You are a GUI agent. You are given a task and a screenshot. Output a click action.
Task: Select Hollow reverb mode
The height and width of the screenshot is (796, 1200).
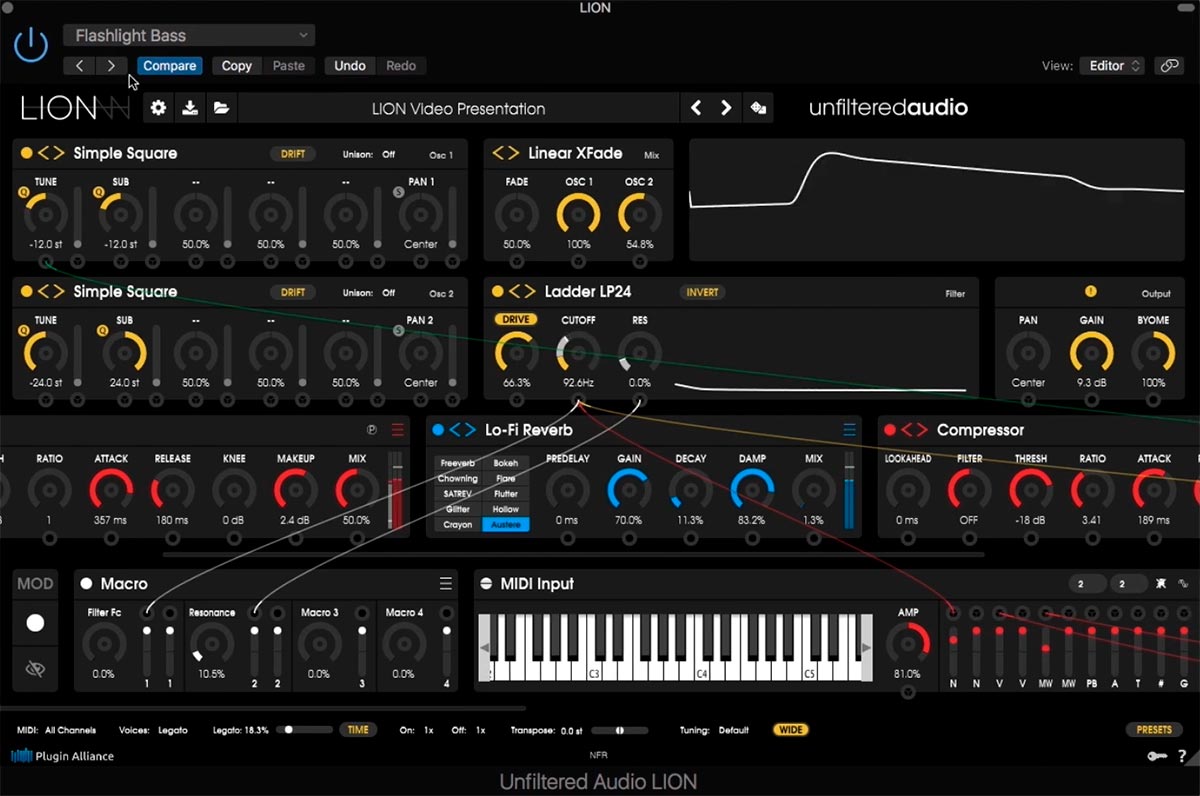coord(506,509)
